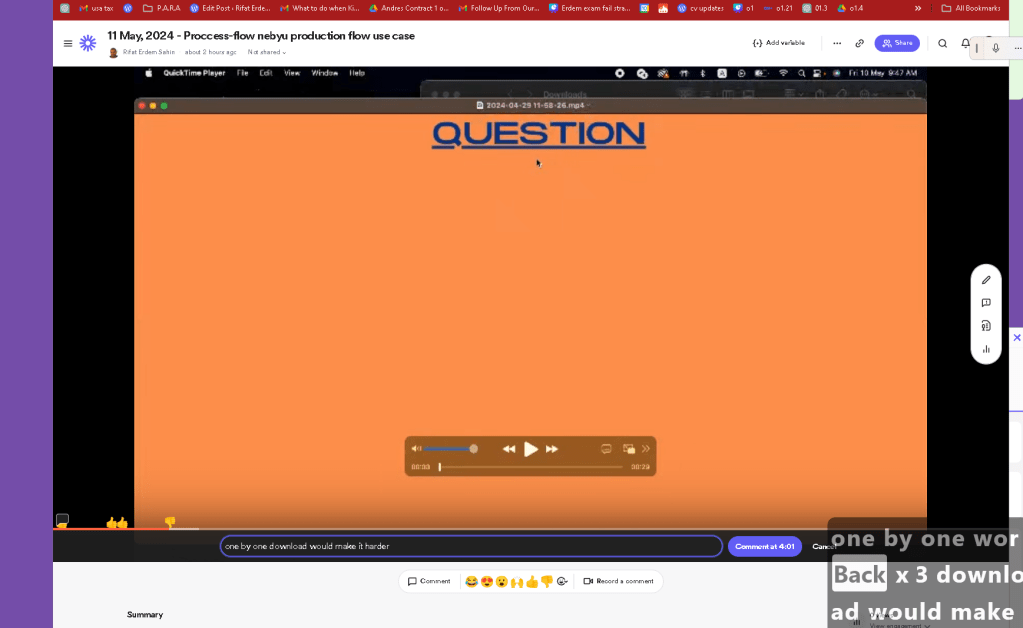The height and width of the screenshot is (628, 1023).
Task: Open the All Bookmarks folder
Action: (971, 8)
